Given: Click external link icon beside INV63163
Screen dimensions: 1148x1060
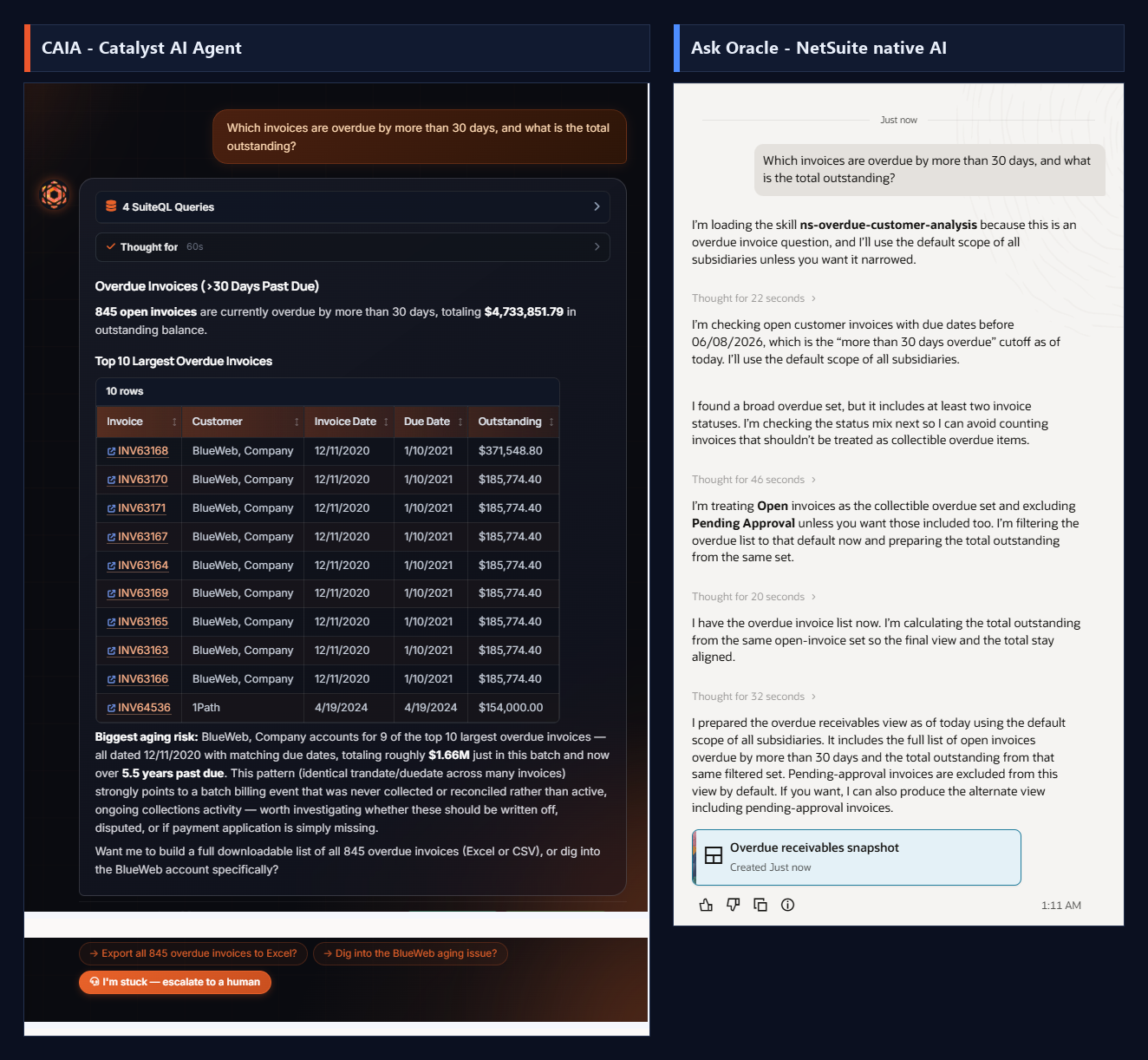Looking at the screenshot, I should (111, 651).
